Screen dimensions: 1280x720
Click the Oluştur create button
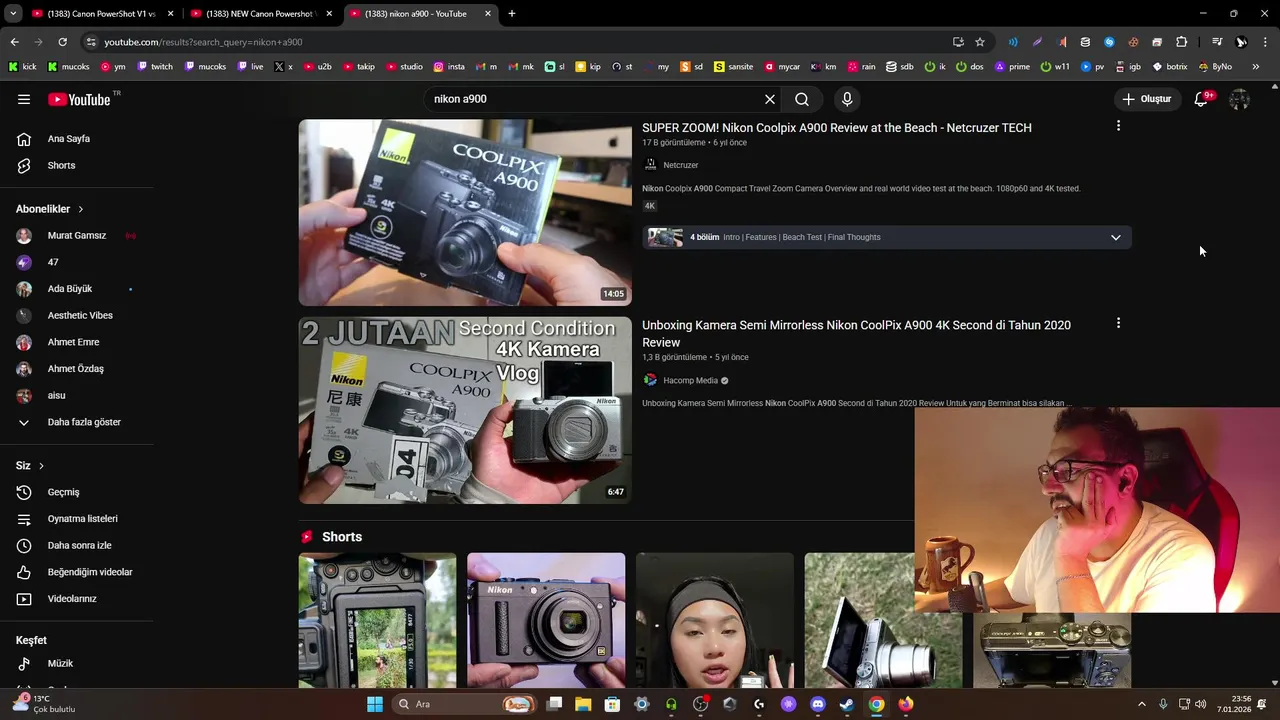coord(1146,99)
